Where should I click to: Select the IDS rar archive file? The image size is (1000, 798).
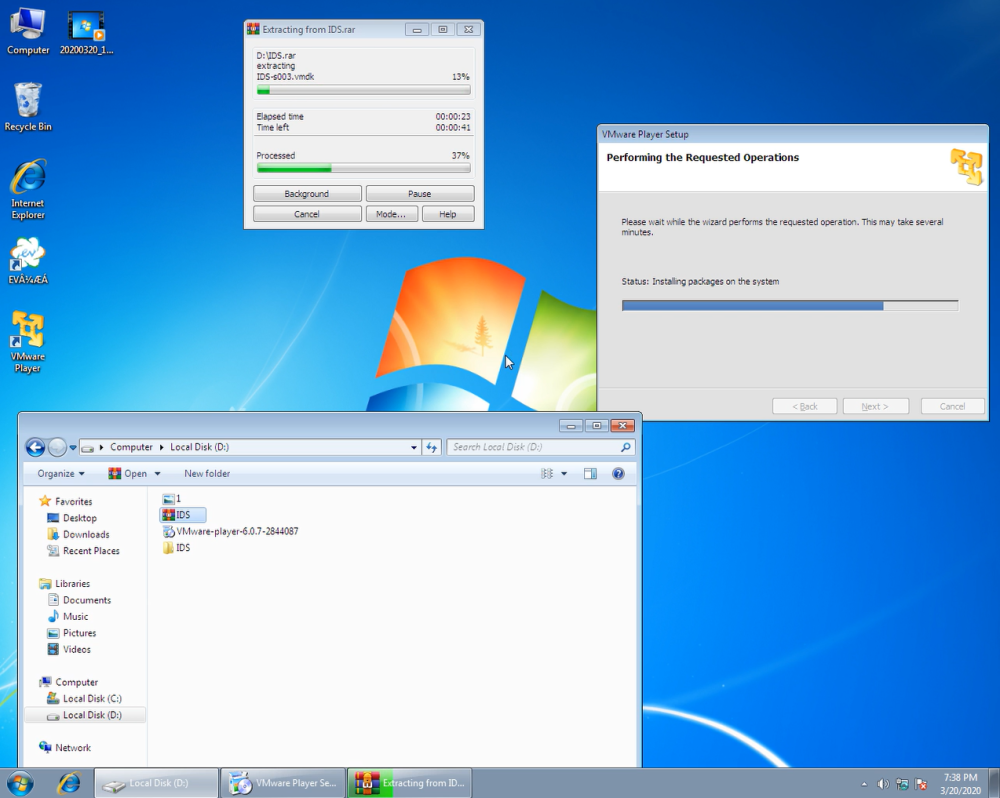tap(183, 515)
